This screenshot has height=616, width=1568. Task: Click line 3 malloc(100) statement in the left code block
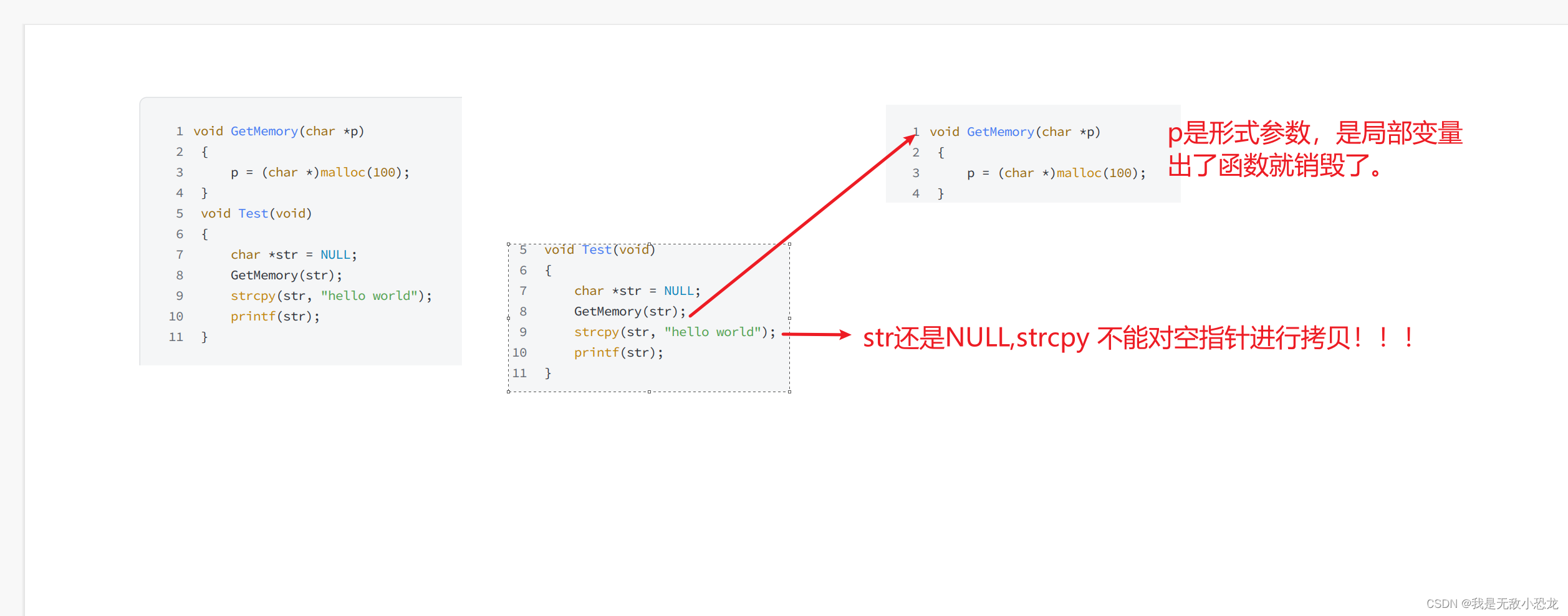pyautogui.click(x=320, y=172)
